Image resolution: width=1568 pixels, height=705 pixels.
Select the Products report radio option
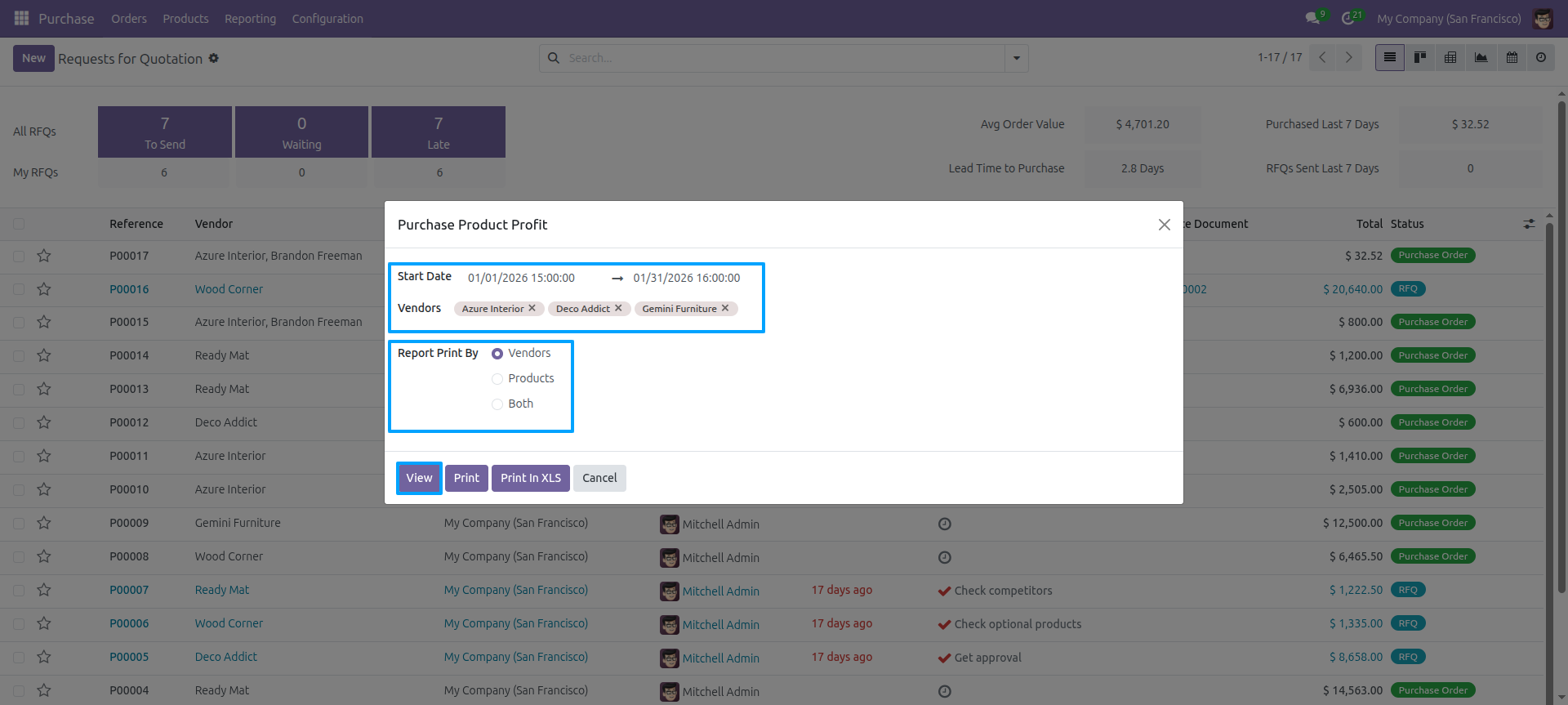[497, 379]
